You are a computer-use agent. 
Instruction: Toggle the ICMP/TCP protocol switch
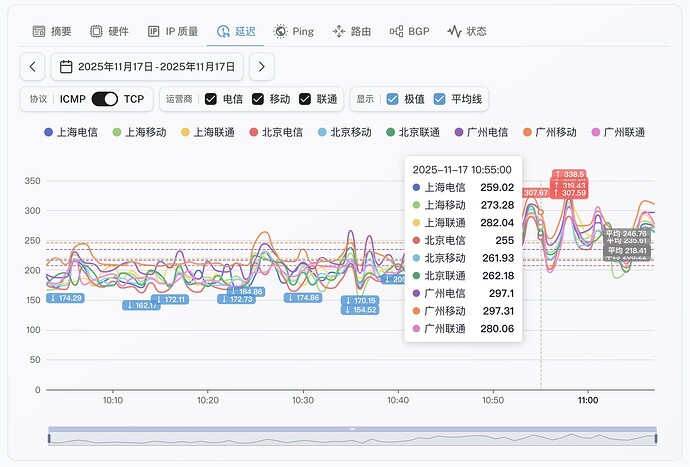pyautogui.click(x=104, y=99)
